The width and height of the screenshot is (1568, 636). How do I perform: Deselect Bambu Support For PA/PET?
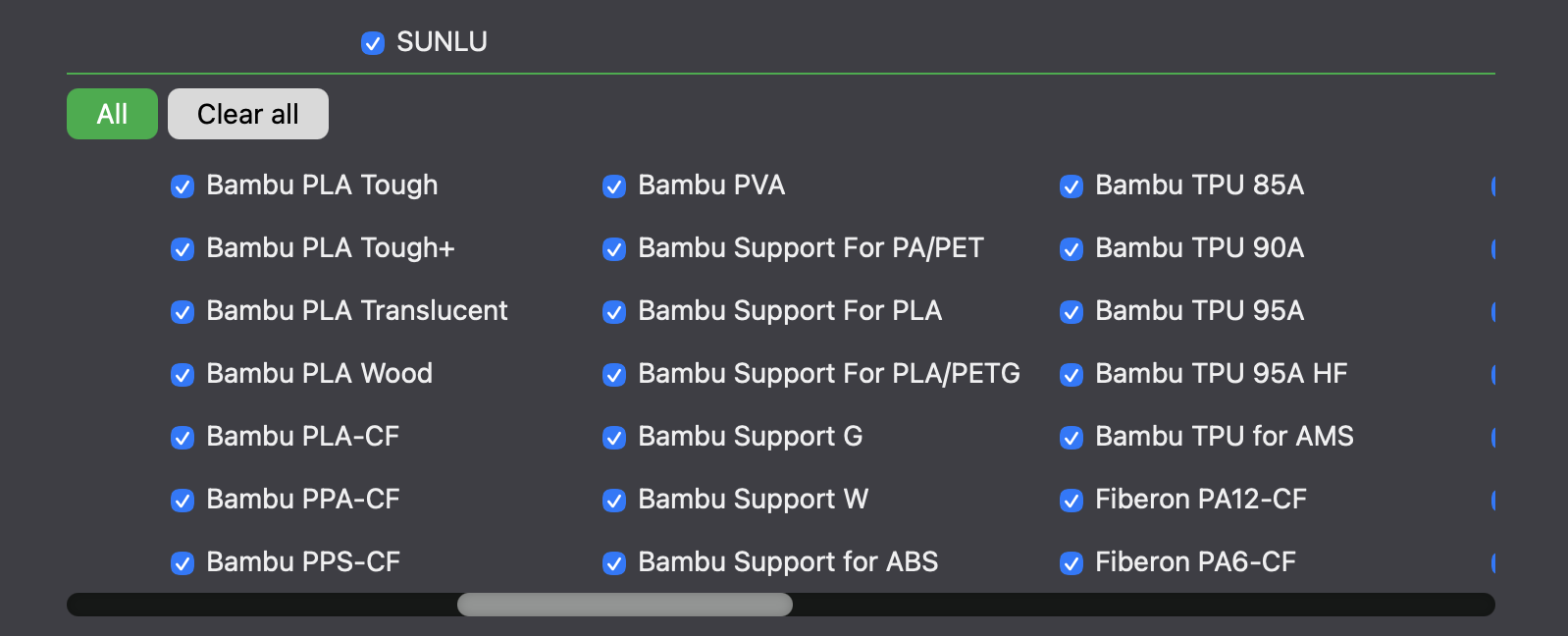coord(614,249)
